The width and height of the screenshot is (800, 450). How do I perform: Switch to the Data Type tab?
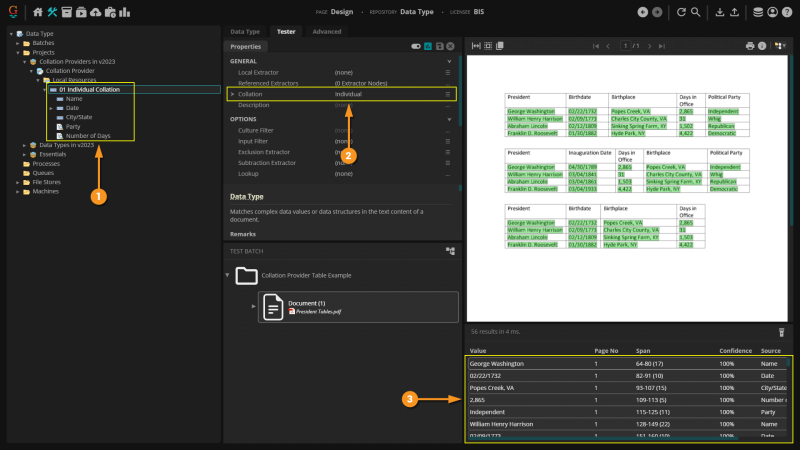click(245, 32)
